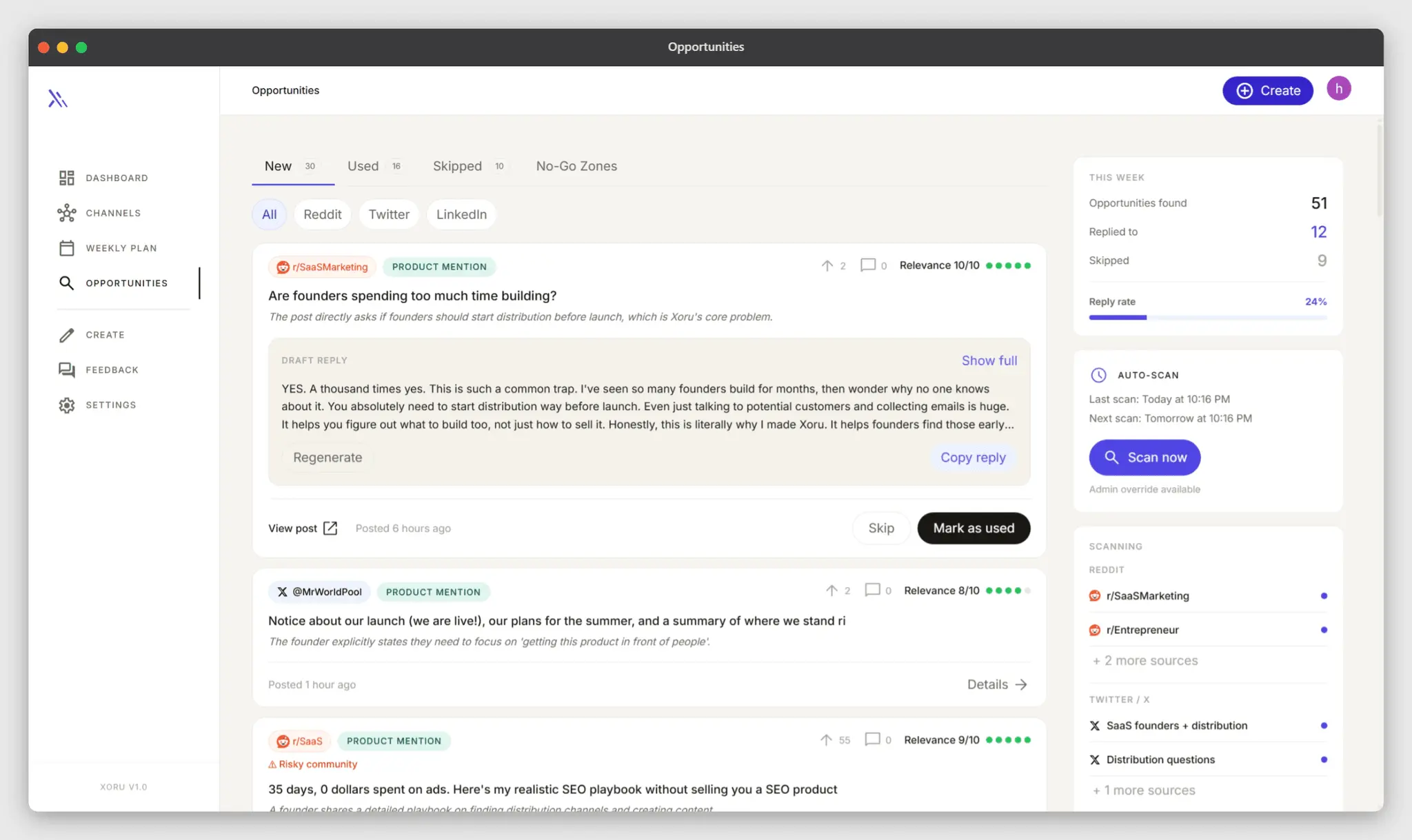Expand draft reply with Show full
The image size is (1412, 840).
tap(989, 360)
